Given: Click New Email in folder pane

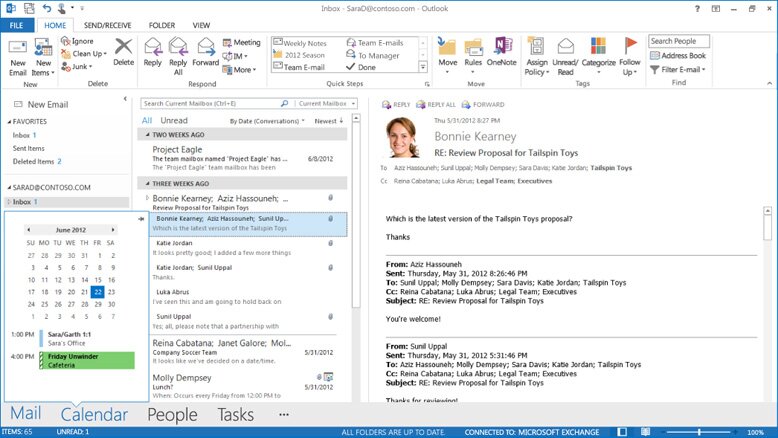Looking at the screenshot, I should (41, 105).
